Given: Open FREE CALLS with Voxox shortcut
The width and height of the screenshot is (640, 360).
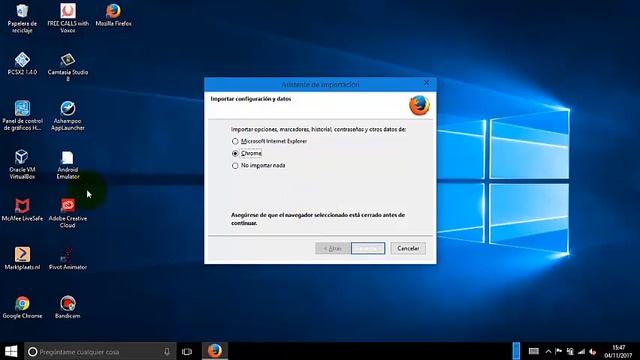Looking at the screenshot, I should 68,18.
